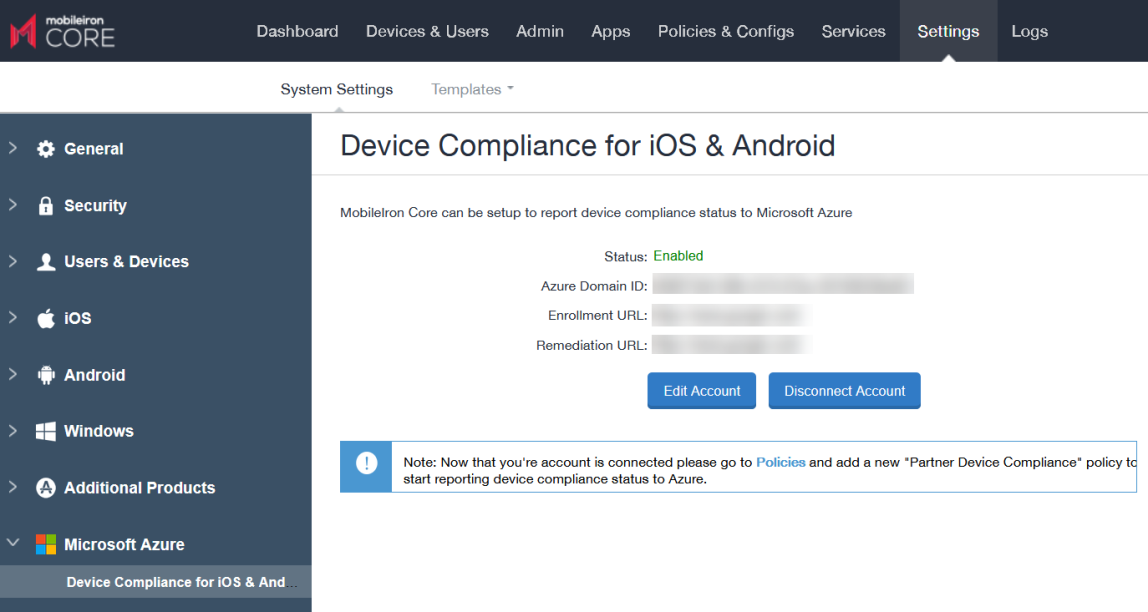Screen dimensions: 1148x612
Task: Click the MobileIron Core logo
Action: click(62, 30)
